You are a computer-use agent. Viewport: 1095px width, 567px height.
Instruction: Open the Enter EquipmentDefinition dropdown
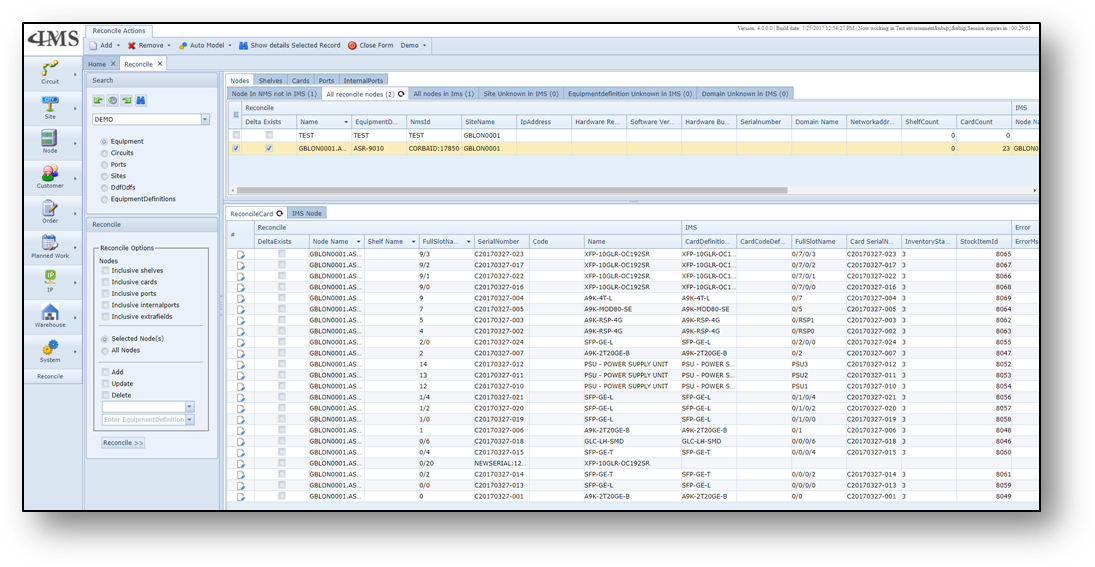coord(190,419)
